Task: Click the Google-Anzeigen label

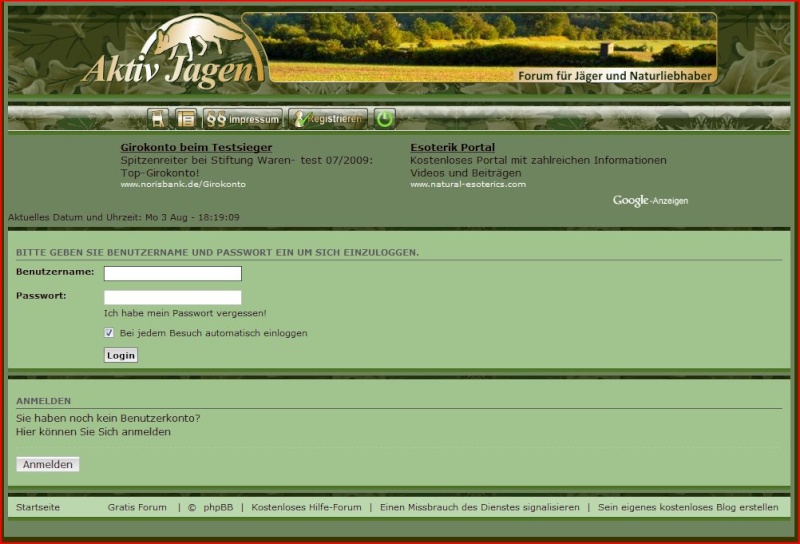Action: click(x=651, y=201)
